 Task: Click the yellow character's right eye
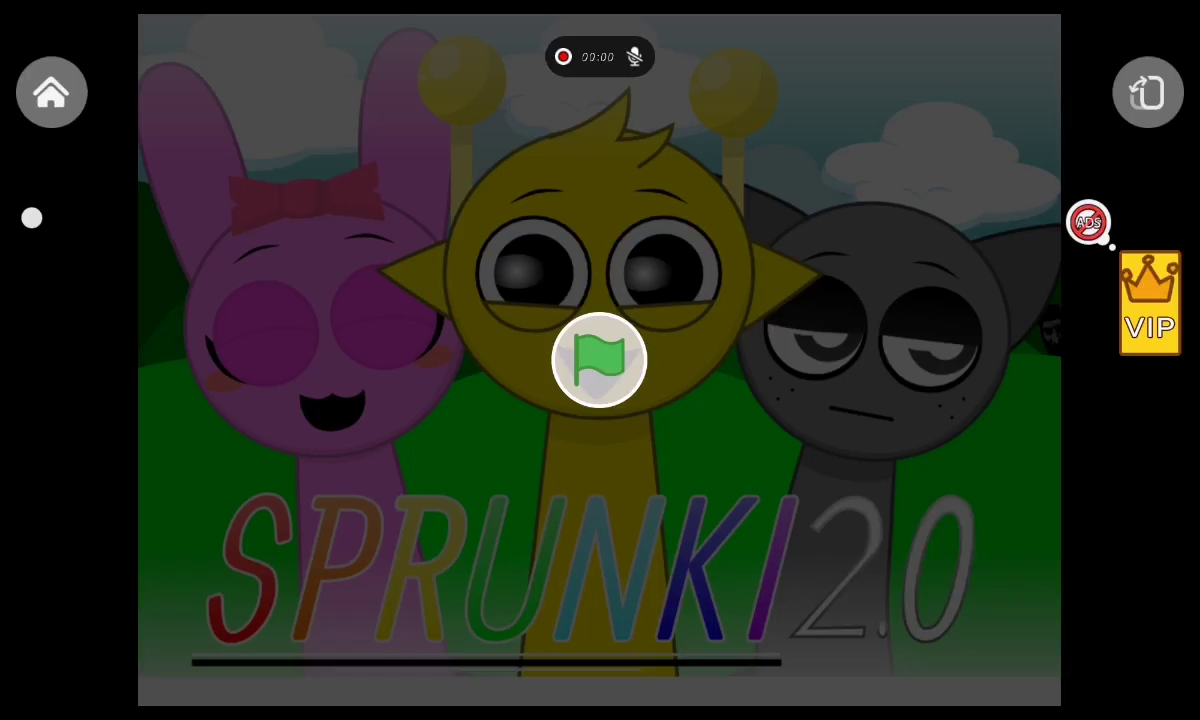[x=662, y=270]
